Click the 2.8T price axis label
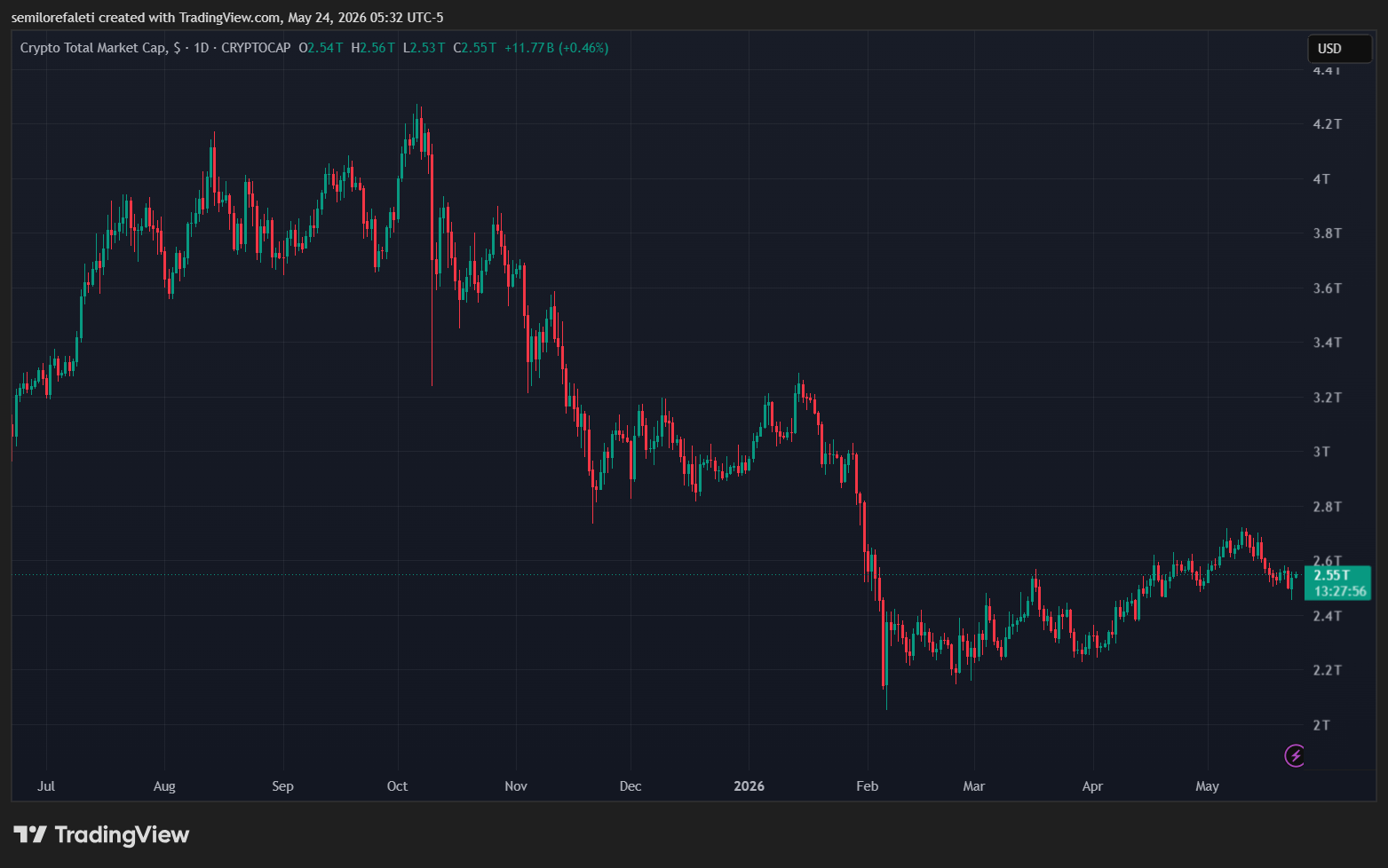This screenshot has height=868, width=1388. (x=1327, y=507)
